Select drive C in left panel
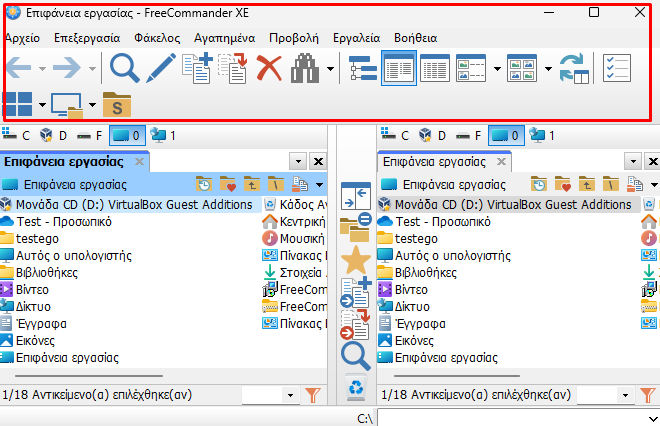 [16, 135]
